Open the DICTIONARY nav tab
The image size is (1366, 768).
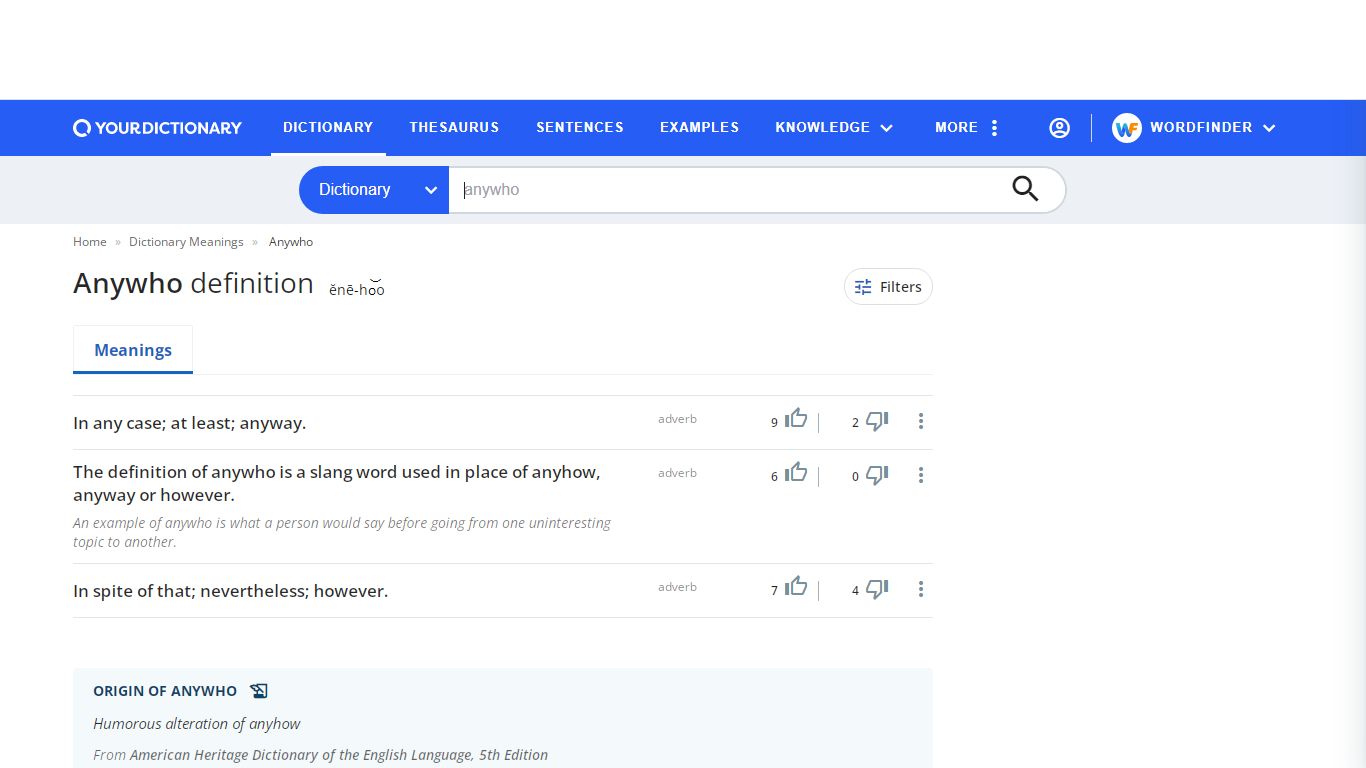coord(328,127)
